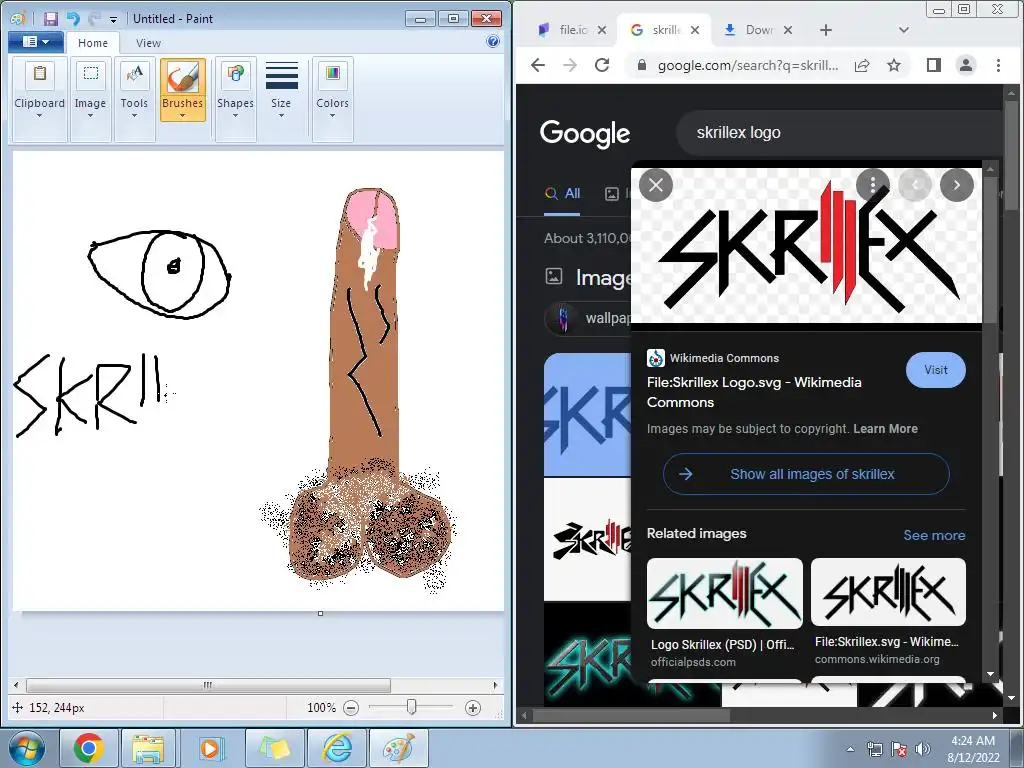1024x768 pixels.
Task: Open Paint Help question mark icon
Action: tap(493, 42)
